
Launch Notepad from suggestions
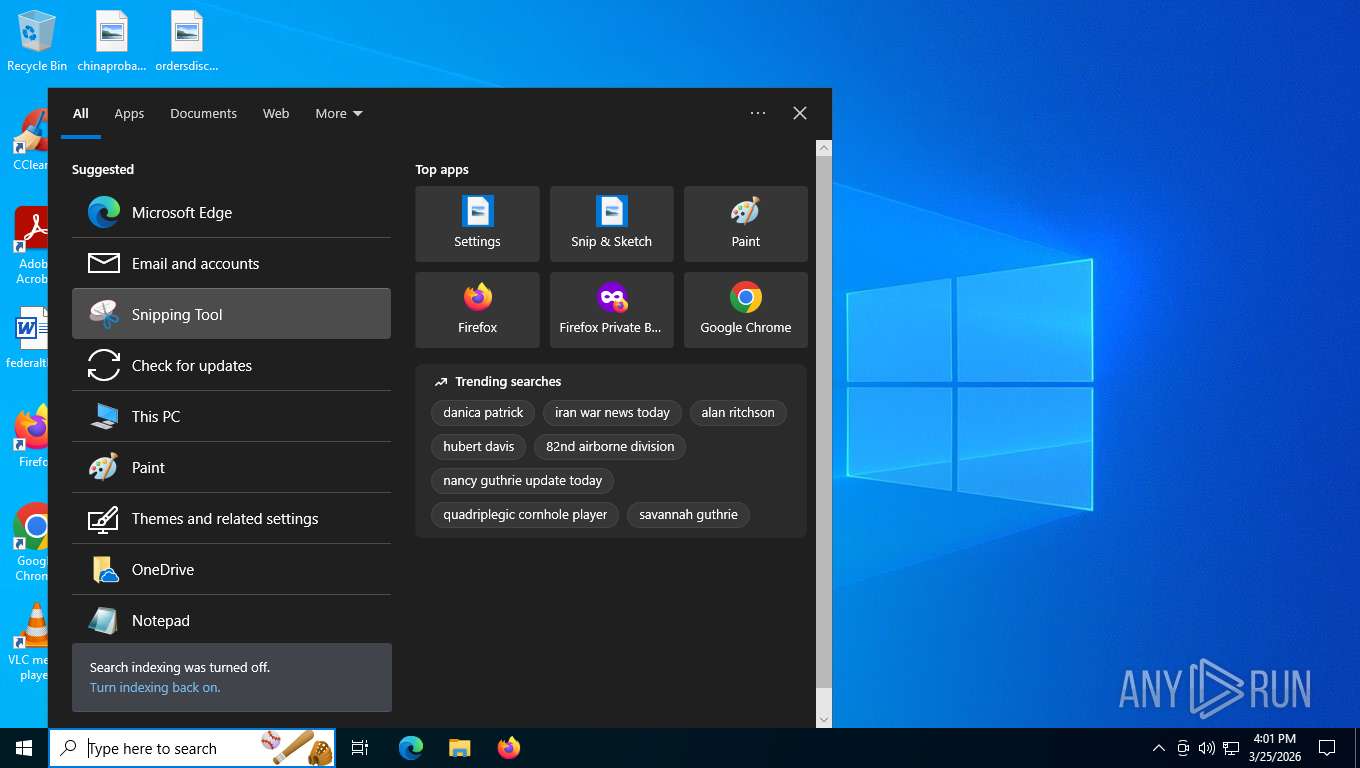(231, 620)
